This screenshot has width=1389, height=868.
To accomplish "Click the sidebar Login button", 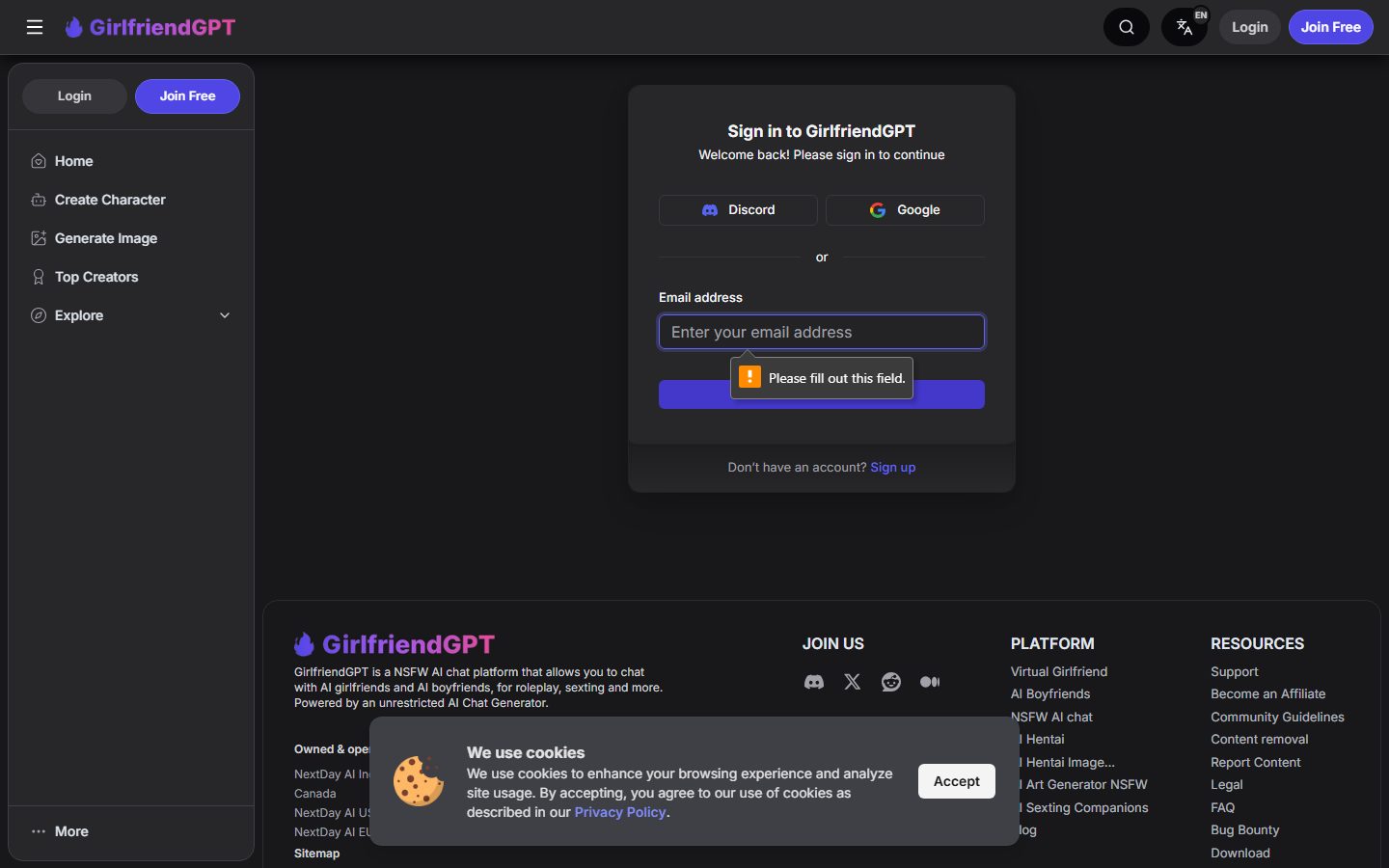I will pos(74,96).
